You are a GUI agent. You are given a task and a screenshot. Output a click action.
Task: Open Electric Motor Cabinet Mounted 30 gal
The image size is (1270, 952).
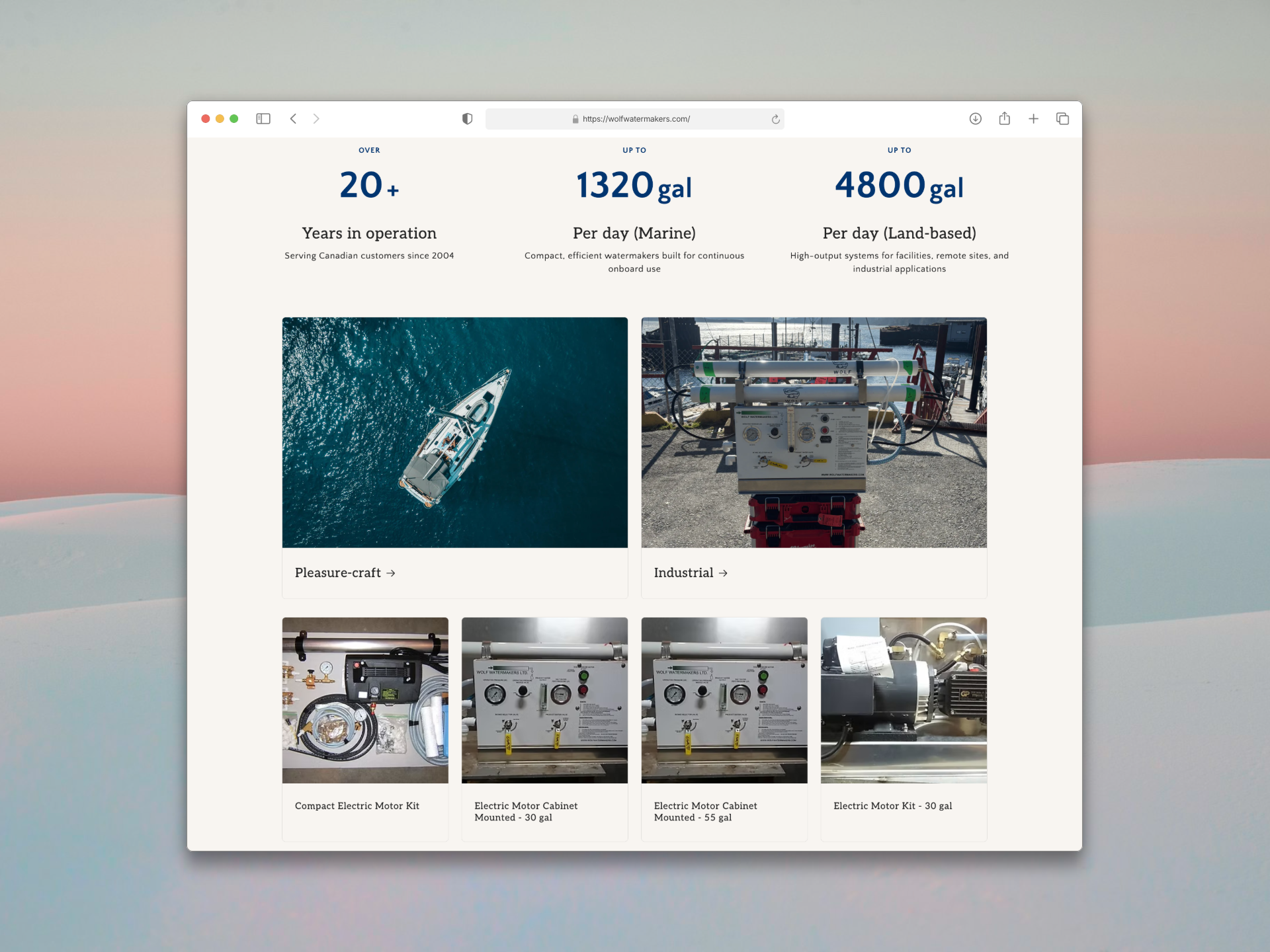point(526,811)
